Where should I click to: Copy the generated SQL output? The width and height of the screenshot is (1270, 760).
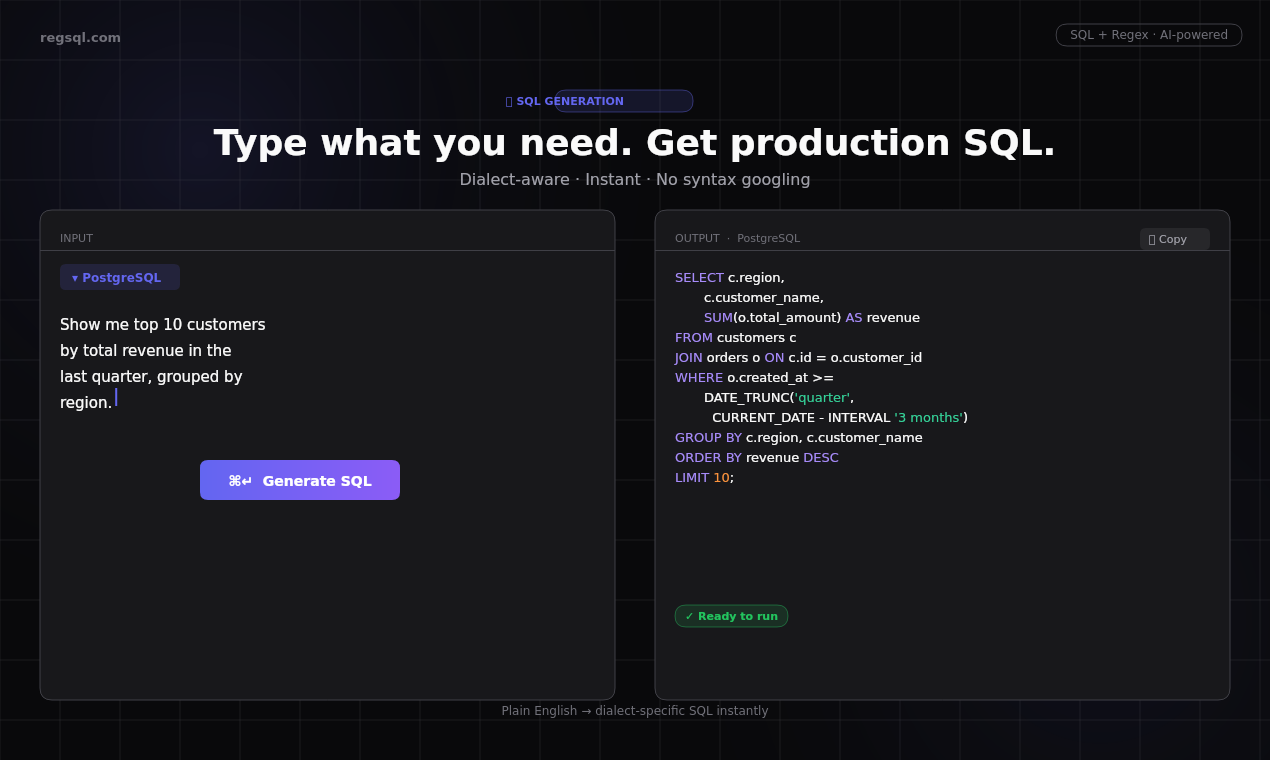[1174, 239]
